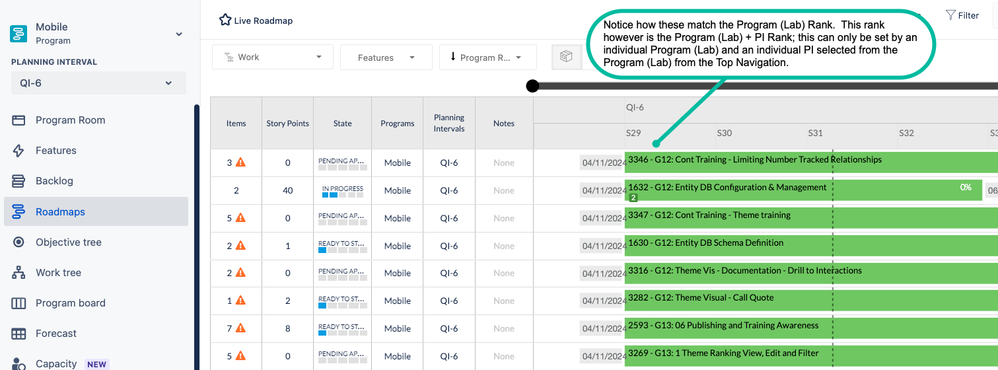Click the Programs column header

[397, 124]
